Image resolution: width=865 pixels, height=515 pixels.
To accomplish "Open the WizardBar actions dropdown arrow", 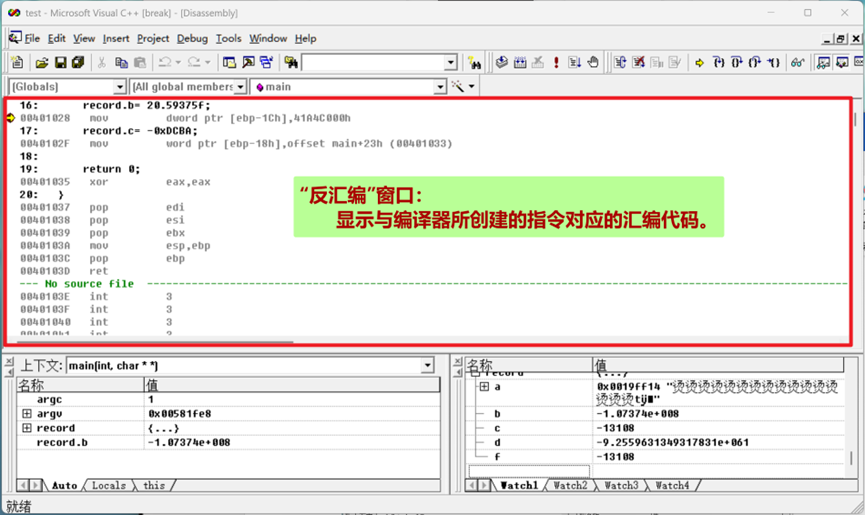I will (x=471, y=87).
